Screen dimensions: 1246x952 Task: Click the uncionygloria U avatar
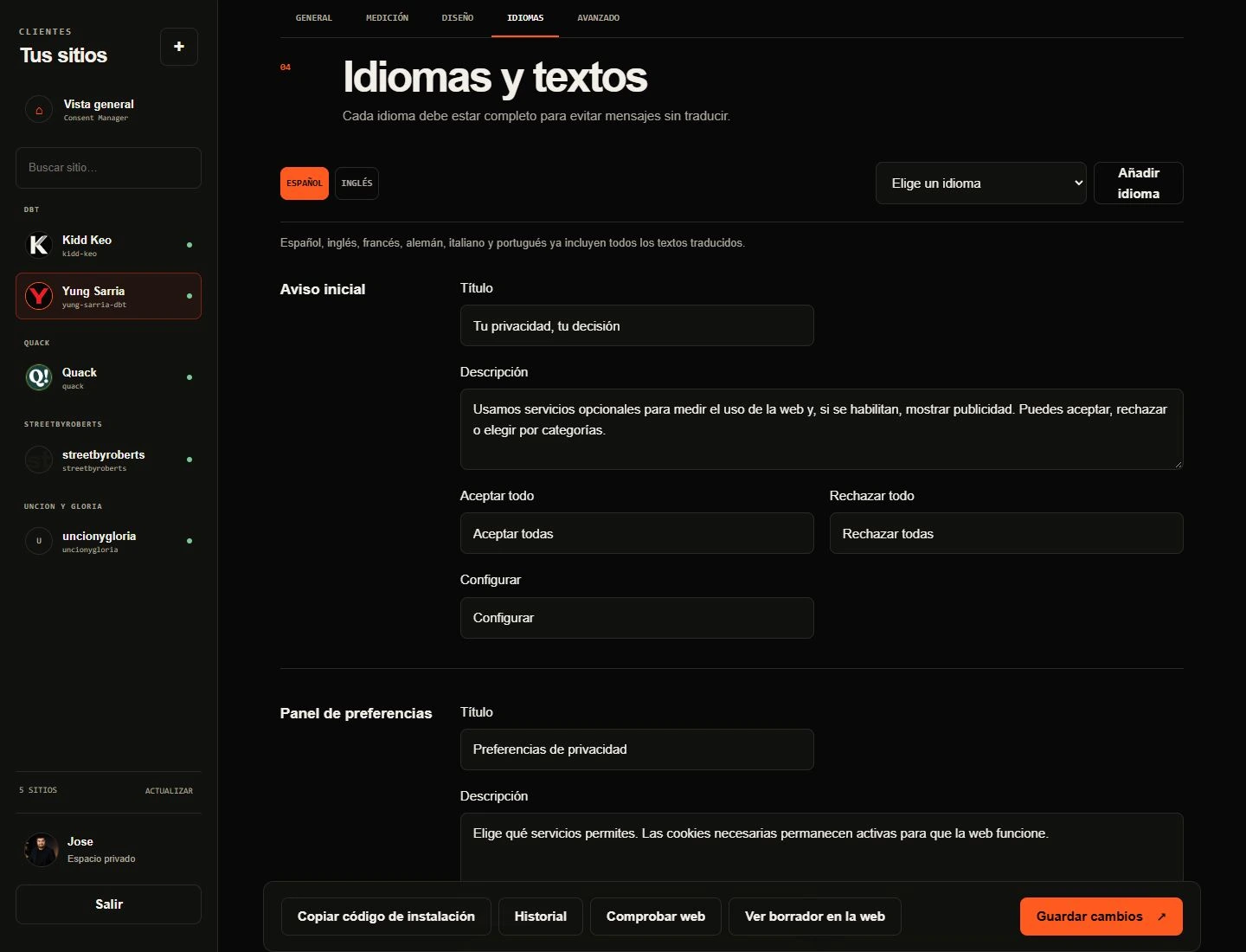(39, 541)
